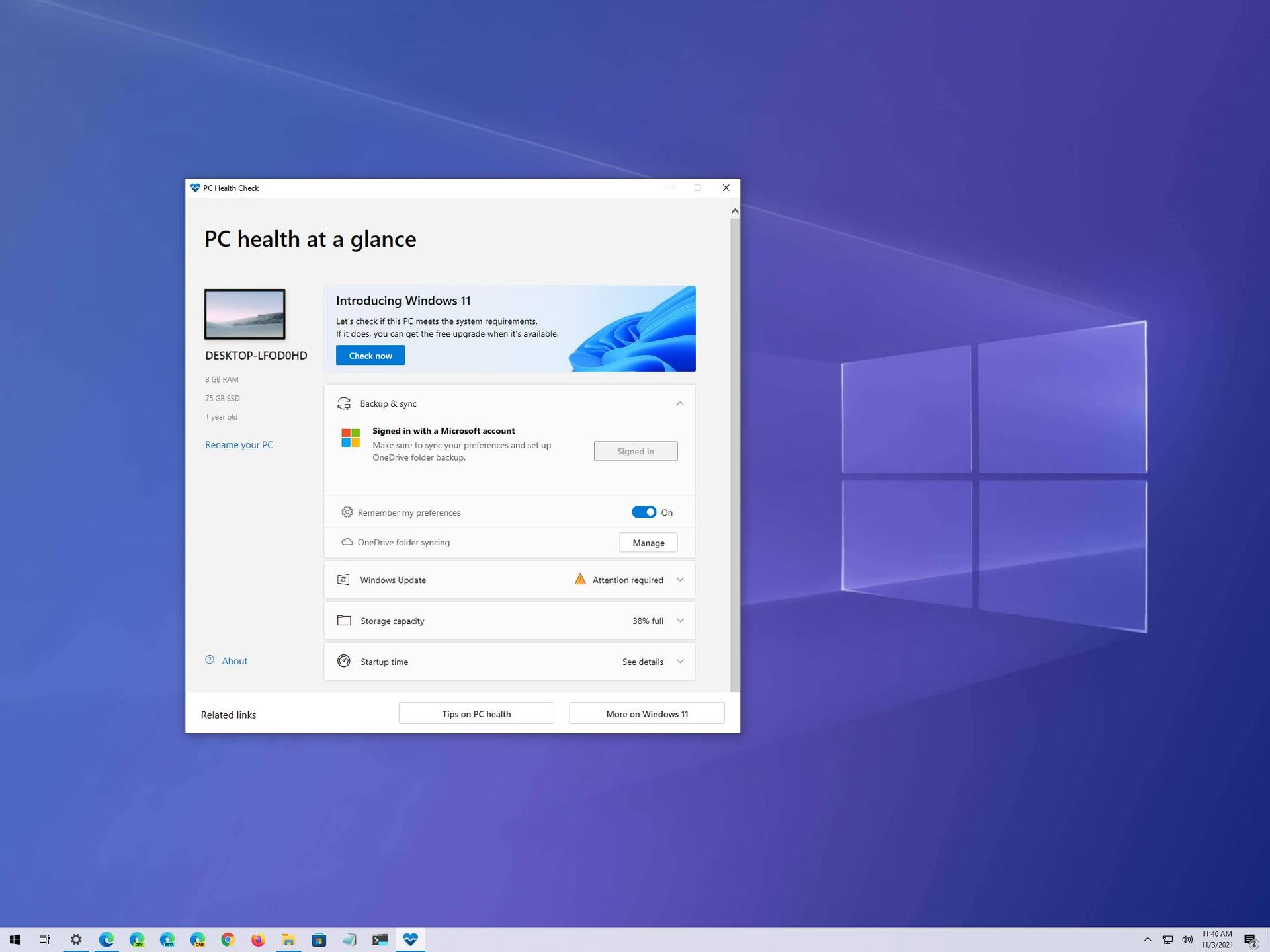Open Tips on PC health page
Screen dimensions: 1270x952
pos(476,713)
